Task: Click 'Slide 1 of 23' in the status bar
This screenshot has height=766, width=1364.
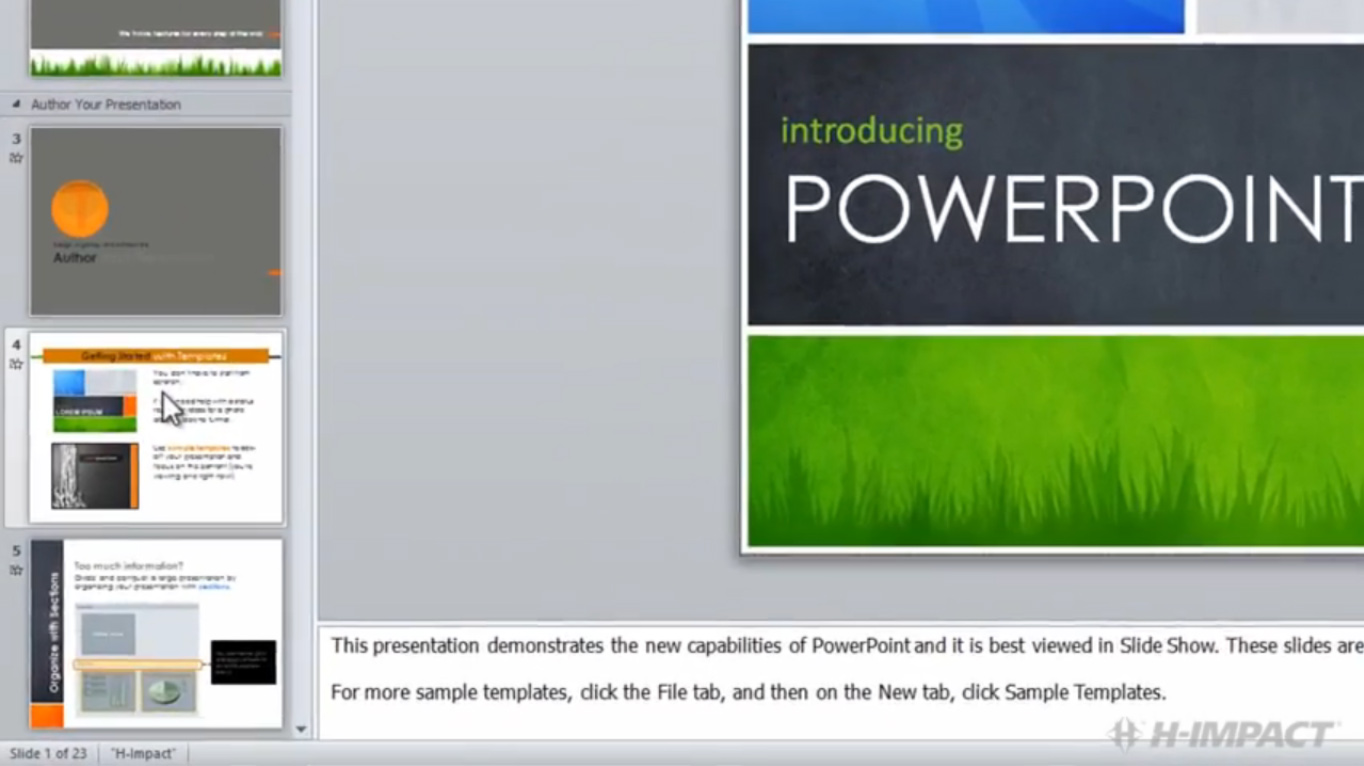Action: (x=48, y=753)
